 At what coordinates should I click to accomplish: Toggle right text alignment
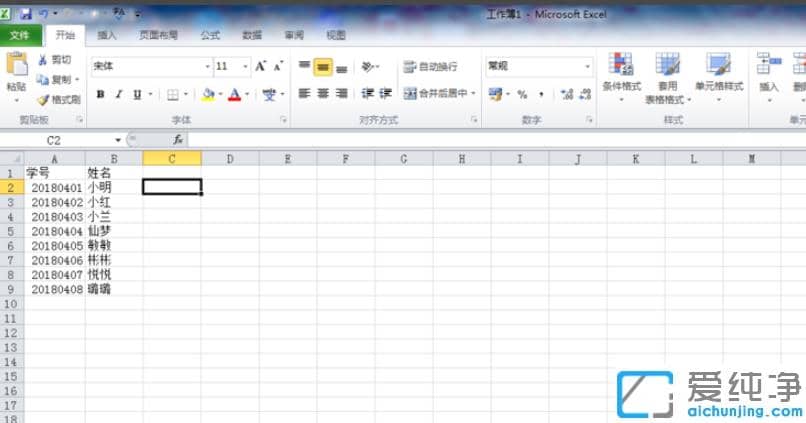tap(342, 94)
